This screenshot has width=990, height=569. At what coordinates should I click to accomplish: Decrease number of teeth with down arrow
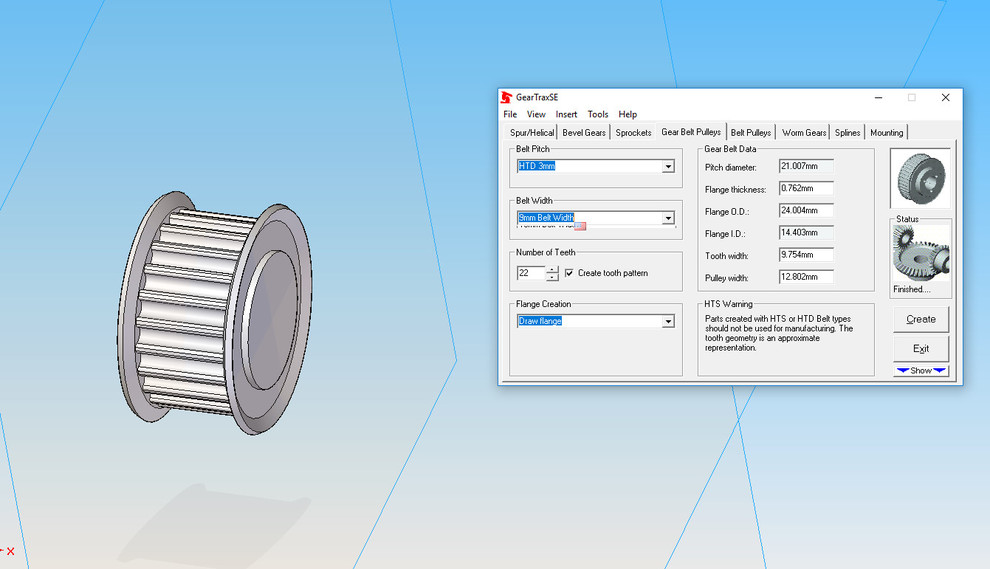click(x=553, y=277)
